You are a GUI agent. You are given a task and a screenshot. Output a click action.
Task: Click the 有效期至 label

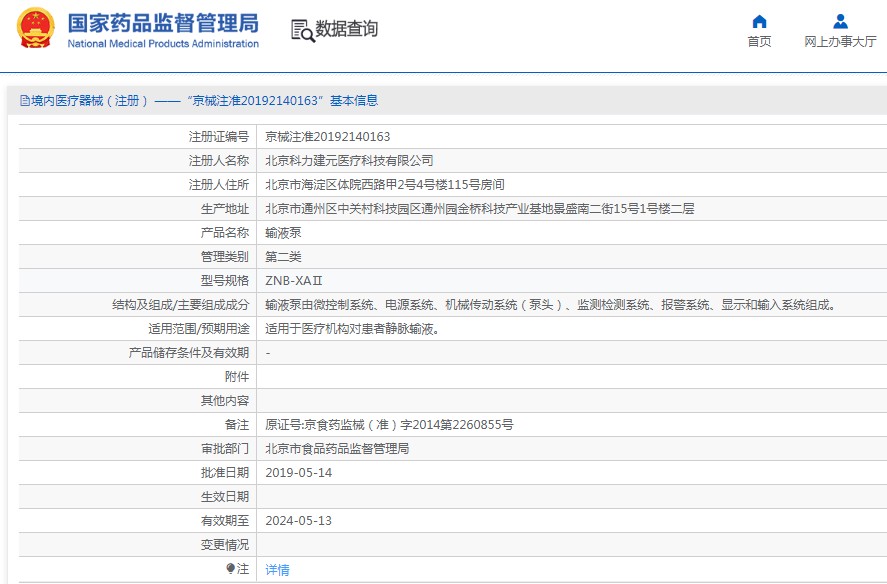pos(225,521)
